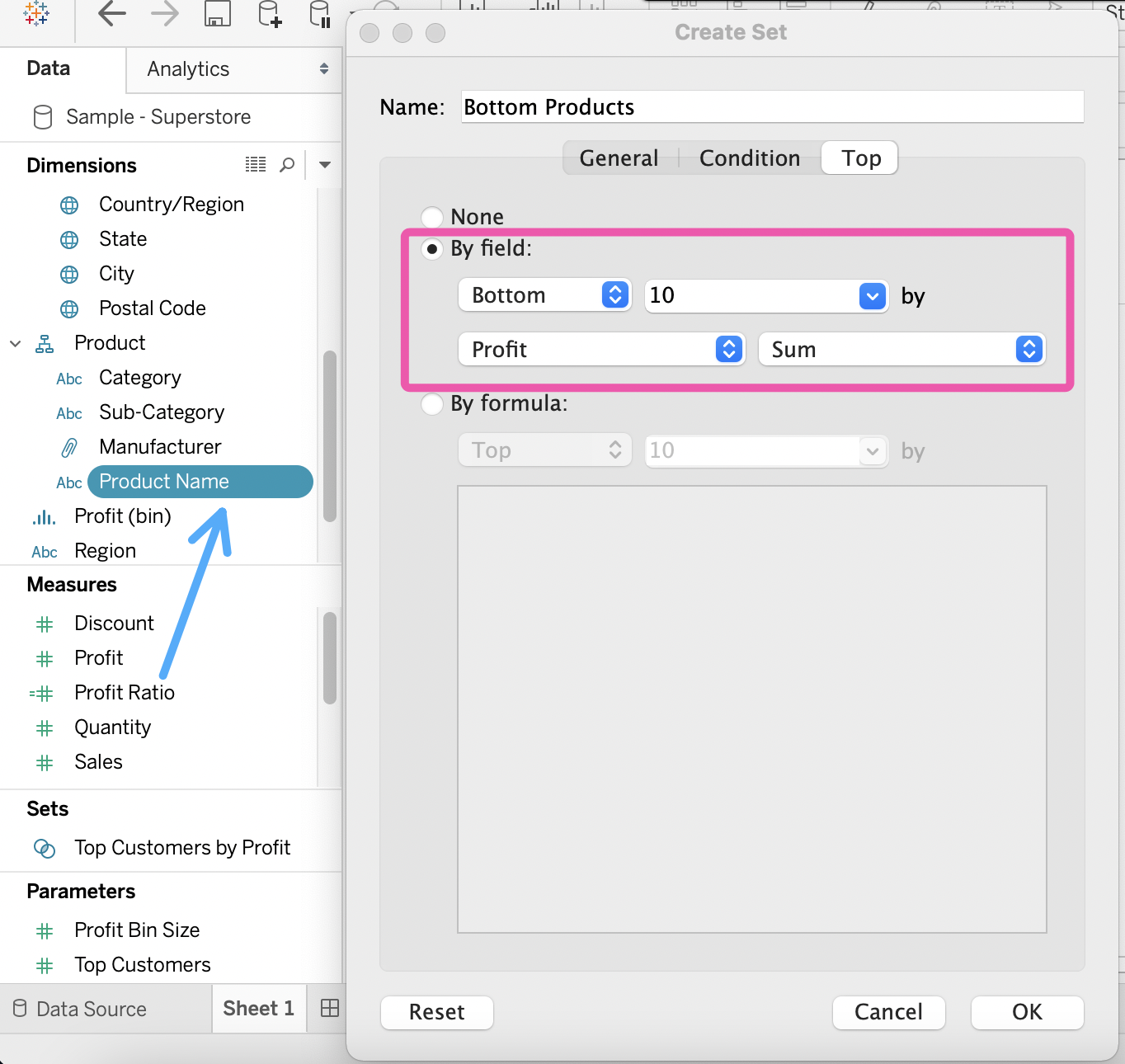The width and height of the screenshot is (1125, 1064).
Task: Click the Top Customers by Profit set icon
Action: point(45,848)
